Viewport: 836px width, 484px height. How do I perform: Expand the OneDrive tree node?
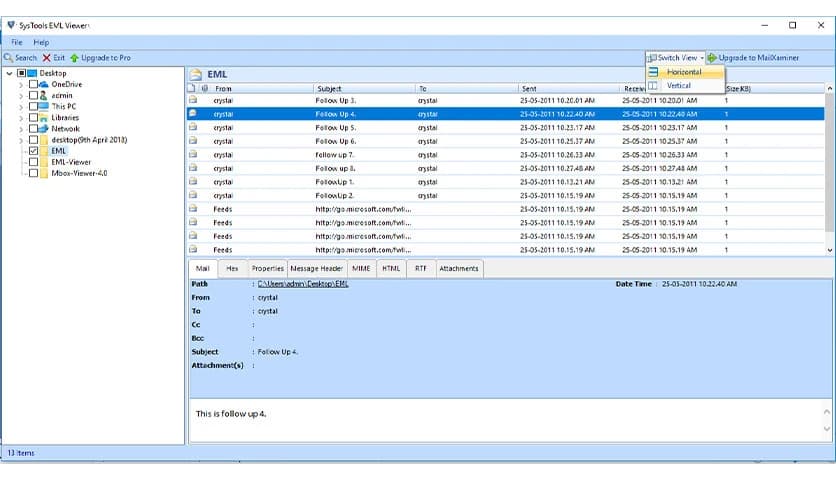tap(21, 85)
